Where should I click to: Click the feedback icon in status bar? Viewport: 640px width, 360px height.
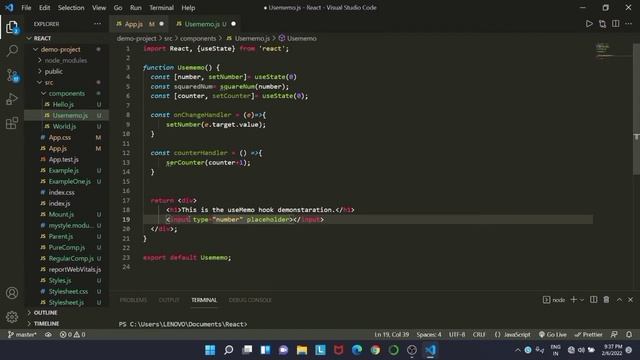click(x=614, y=334)
